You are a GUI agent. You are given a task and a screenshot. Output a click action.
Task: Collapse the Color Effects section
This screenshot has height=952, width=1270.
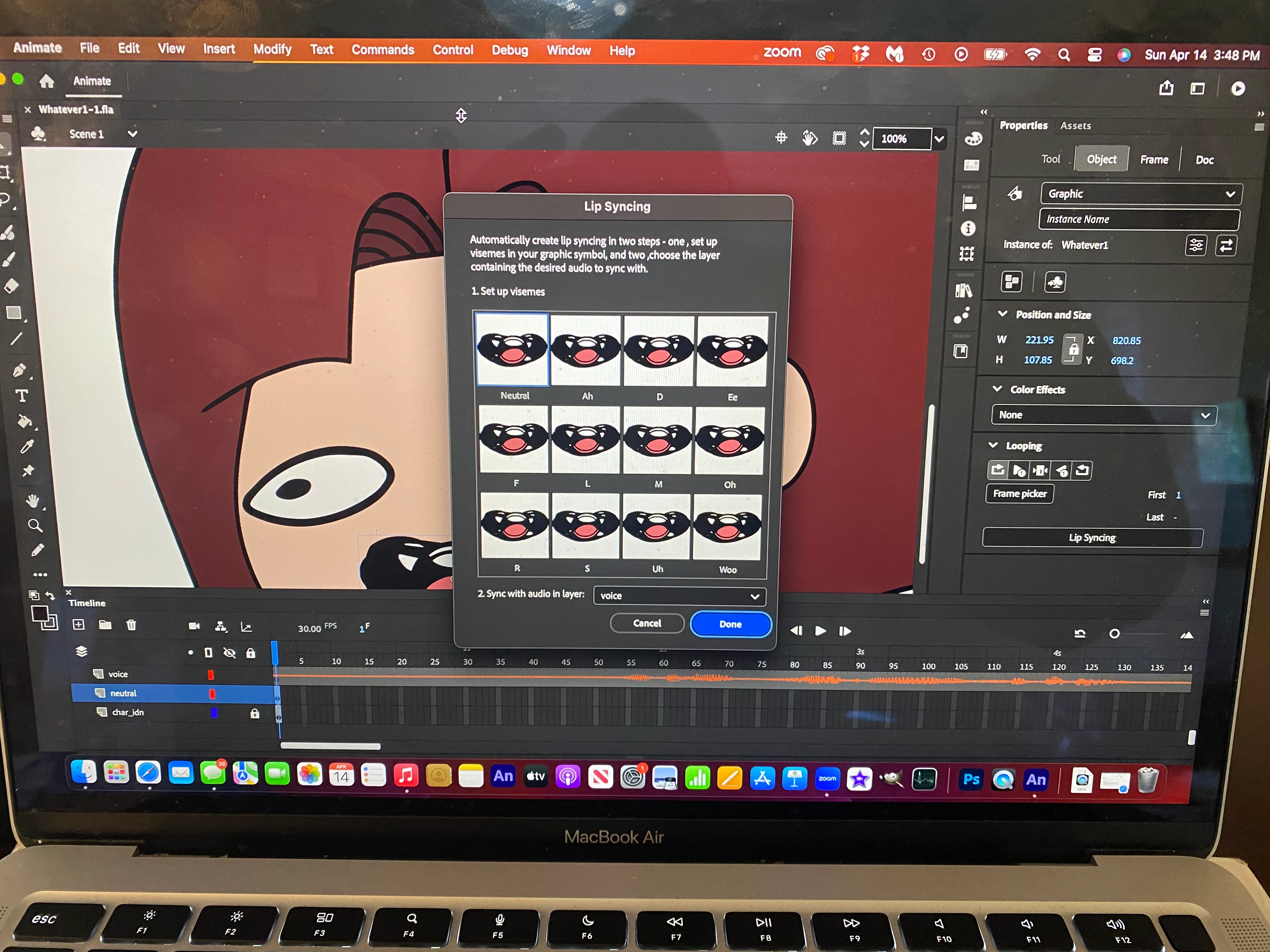pyautogui.click(x=997, y=389)
